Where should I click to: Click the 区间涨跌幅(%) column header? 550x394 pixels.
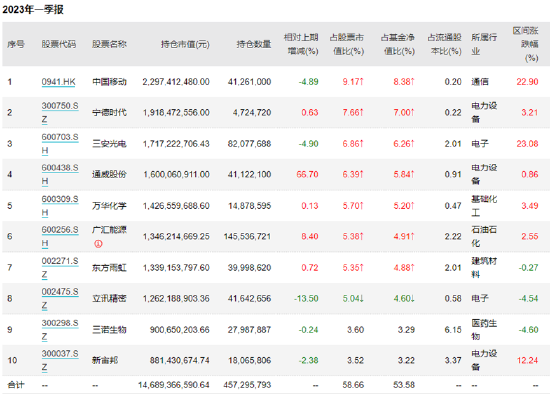(x=525, y=44)
